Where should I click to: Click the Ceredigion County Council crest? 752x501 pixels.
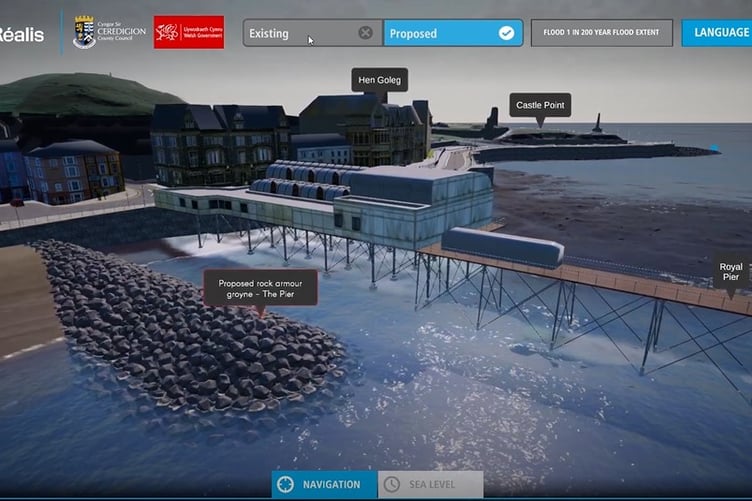click(85, 32)
